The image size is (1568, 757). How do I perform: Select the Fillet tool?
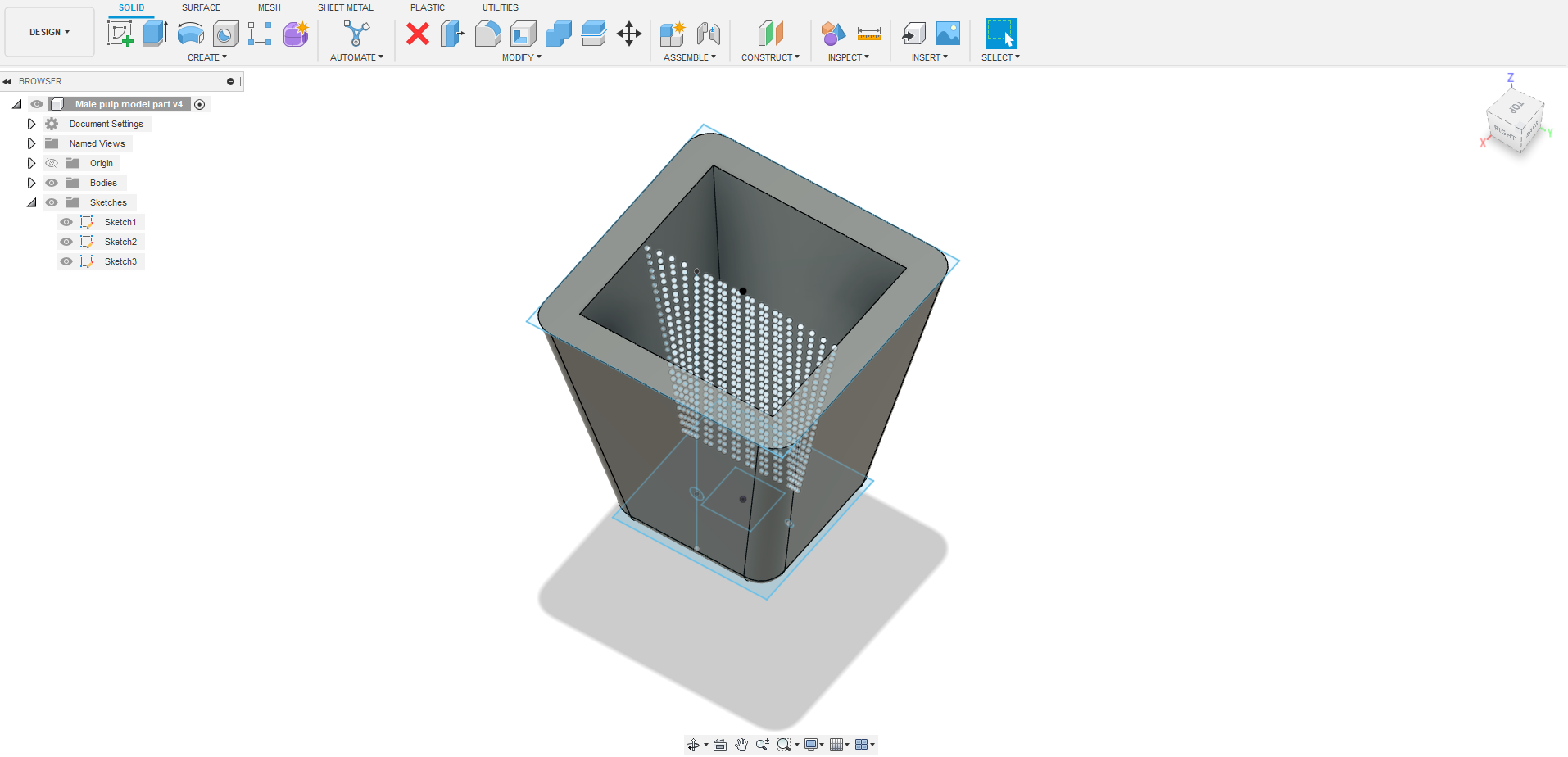487,34
